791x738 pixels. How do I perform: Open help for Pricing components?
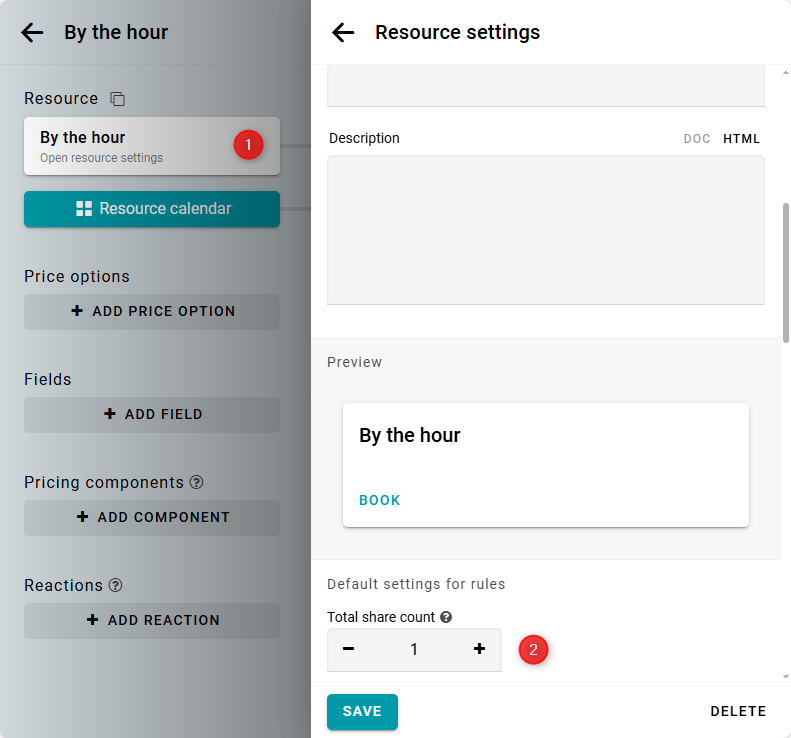point(196,482)
